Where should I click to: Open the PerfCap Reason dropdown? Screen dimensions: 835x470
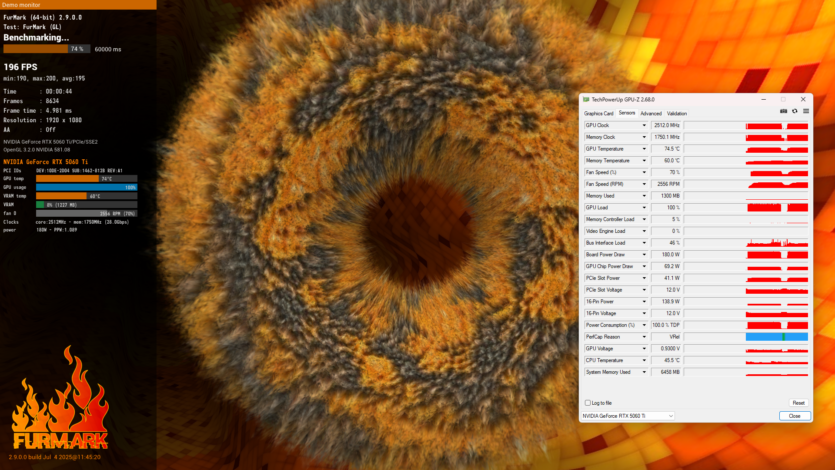pos(644,337)
